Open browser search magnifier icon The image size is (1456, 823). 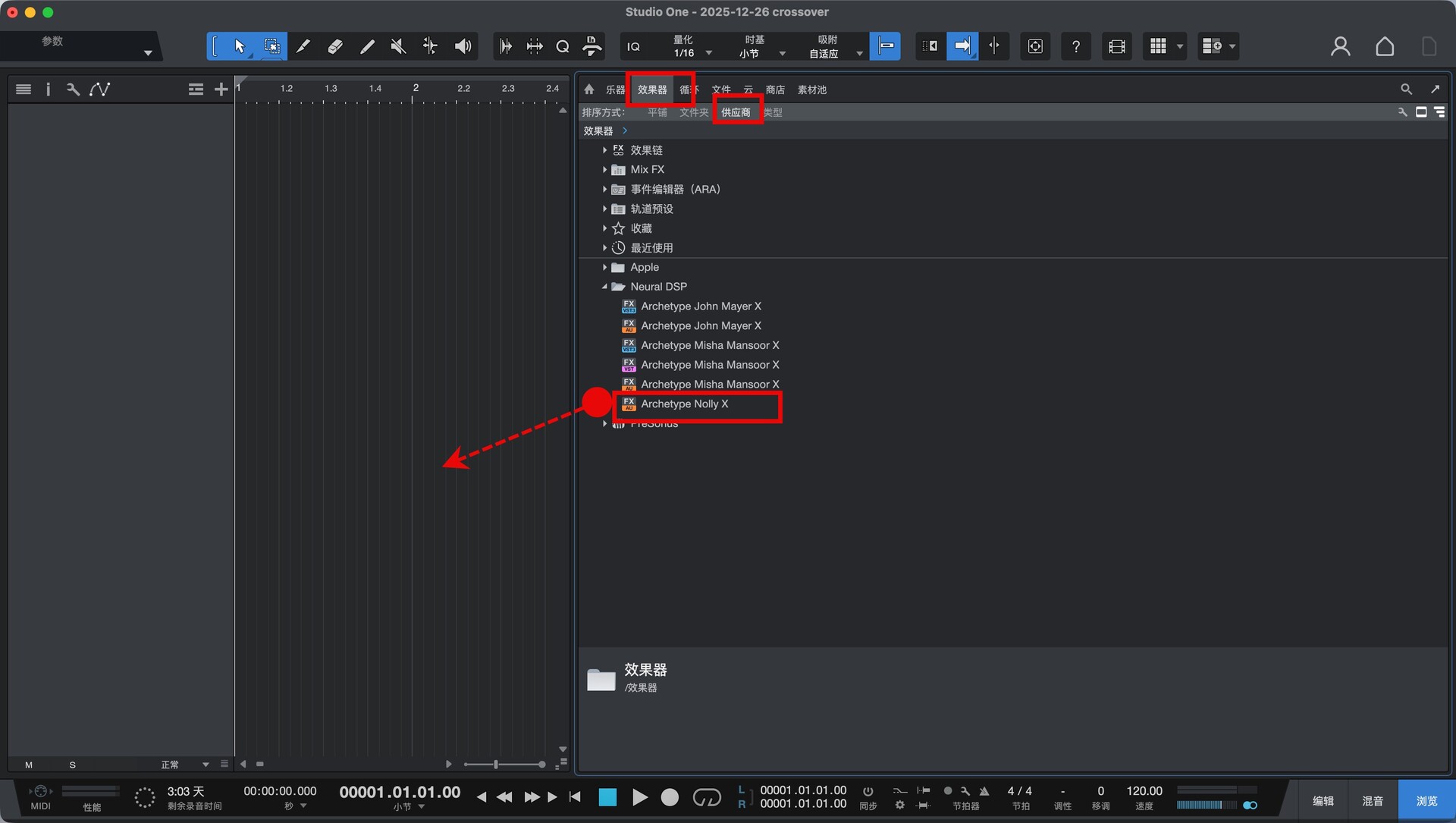tap(1406, 90)
